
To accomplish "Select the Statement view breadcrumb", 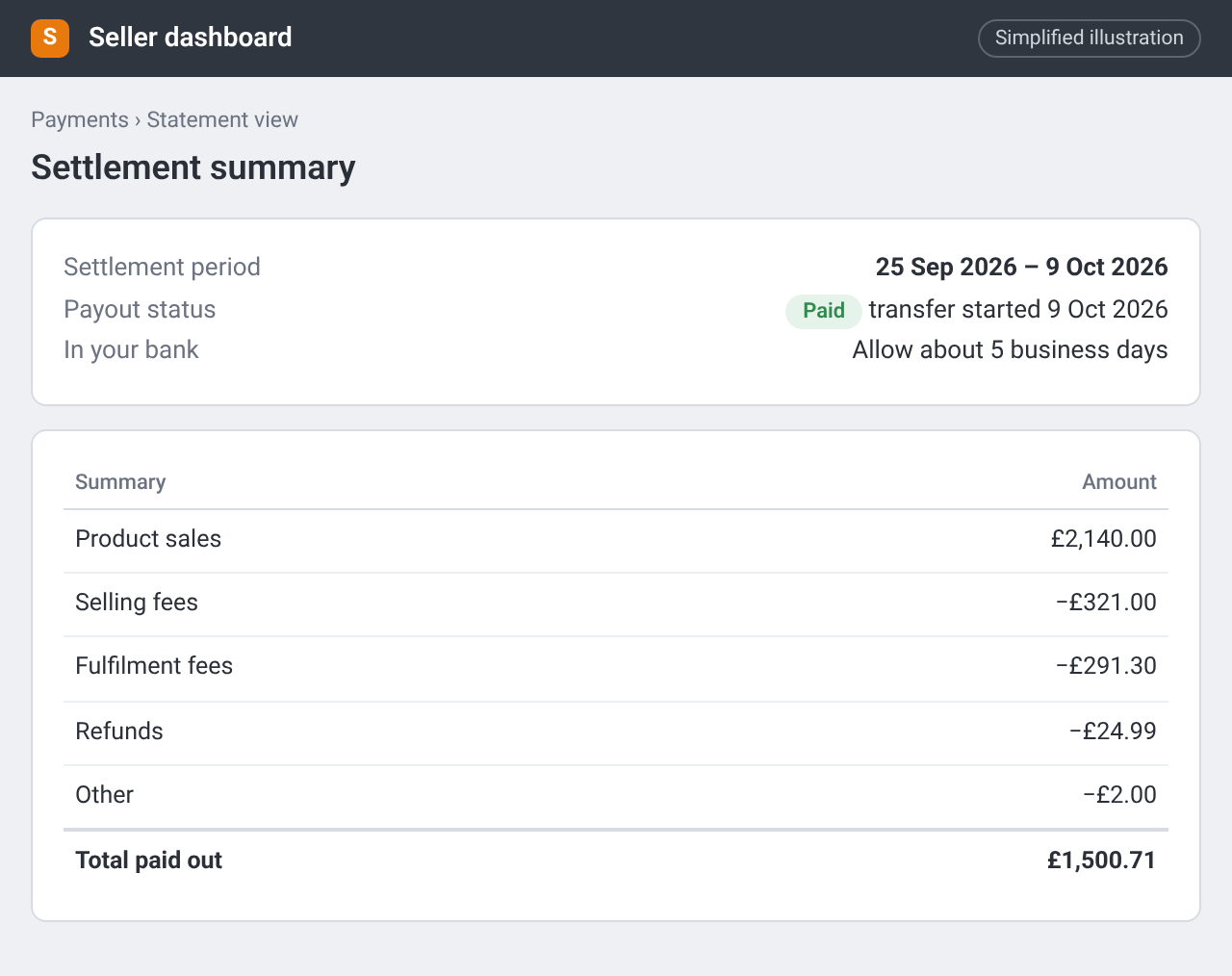I will tap(222, 119).
